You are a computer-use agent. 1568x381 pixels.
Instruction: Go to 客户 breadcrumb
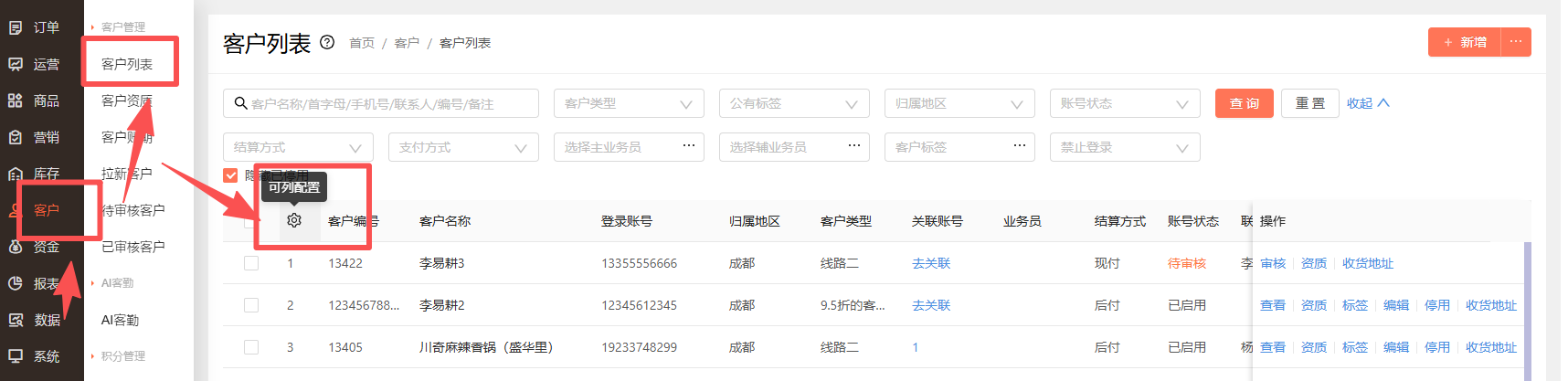click(407, 43)
